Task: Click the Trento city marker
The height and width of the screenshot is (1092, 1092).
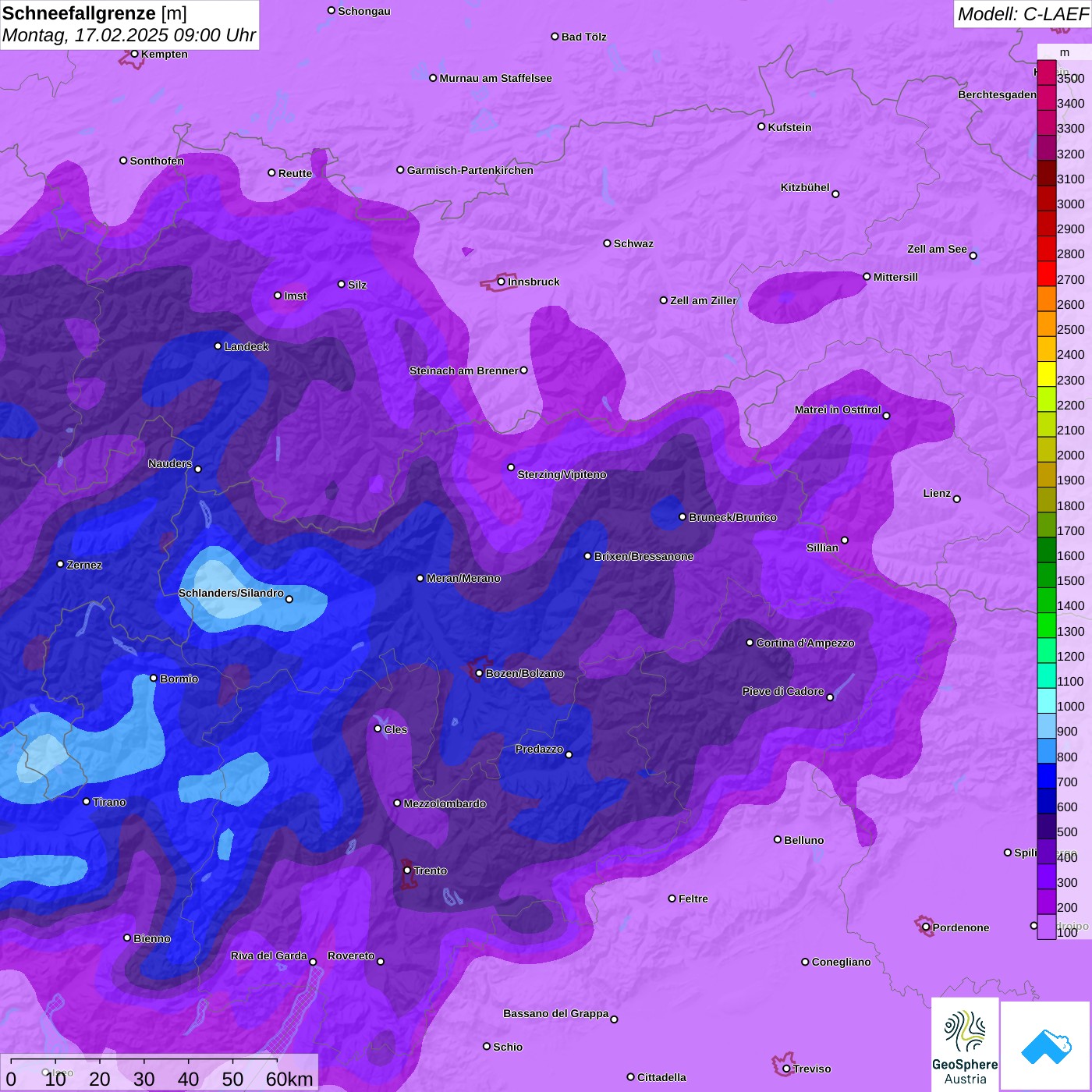Action: click(x=407, y=870)
